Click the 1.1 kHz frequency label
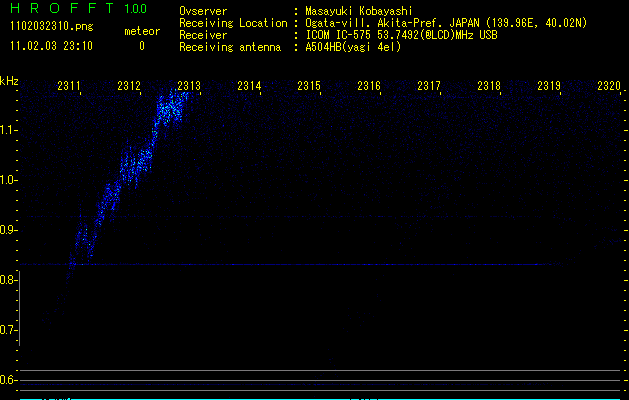 [x=9, y=130]
